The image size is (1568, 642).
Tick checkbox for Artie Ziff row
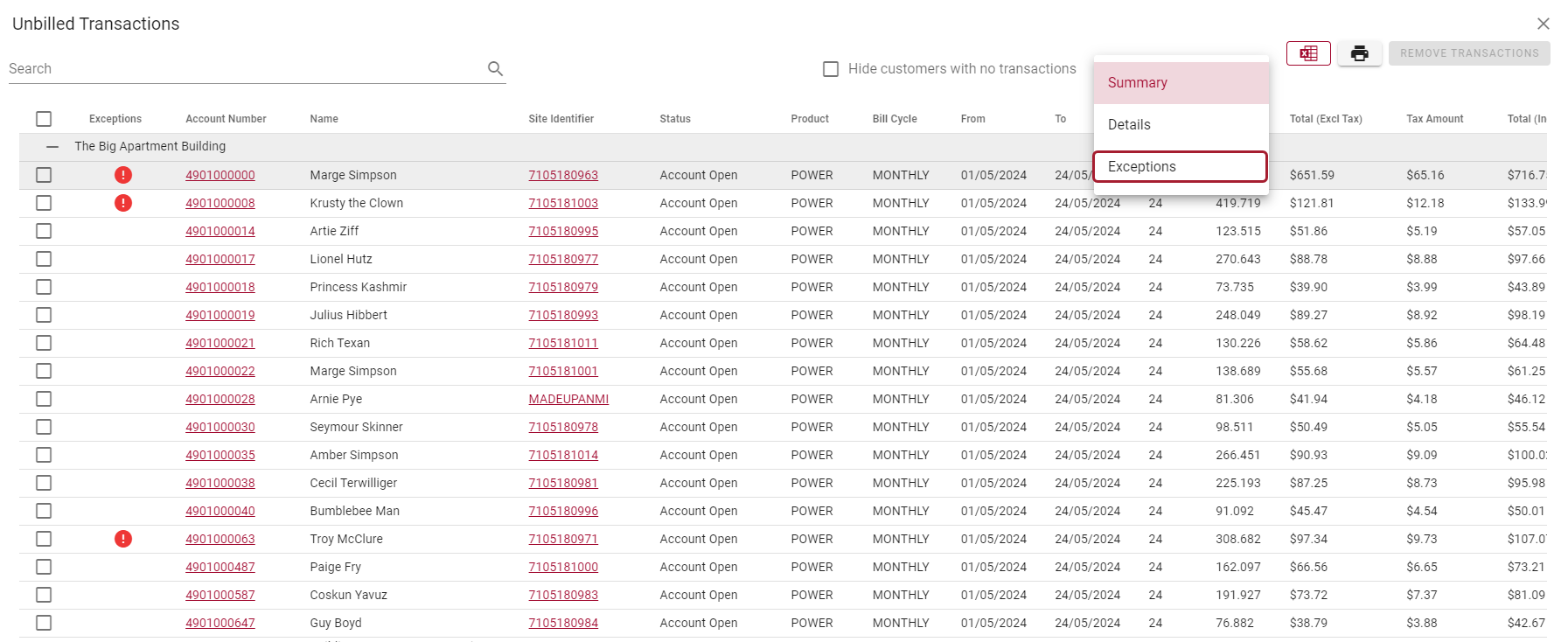(x=44, y=231)
